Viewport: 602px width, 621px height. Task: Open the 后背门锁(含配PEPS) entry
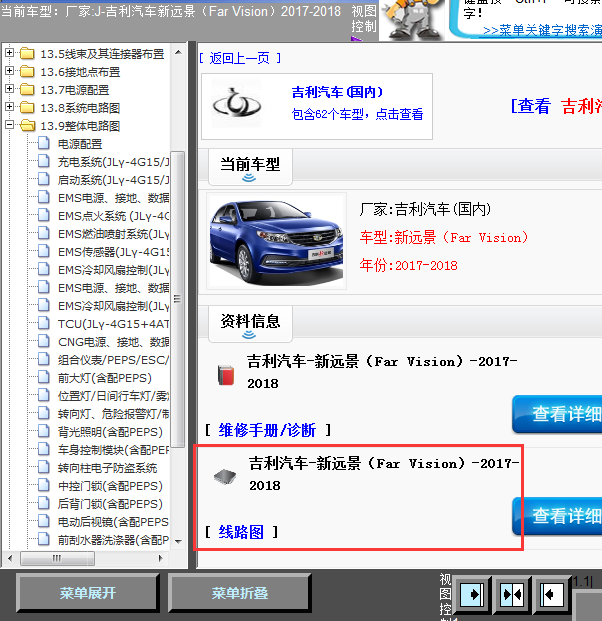pyautogui.click(x=110, y=504)
